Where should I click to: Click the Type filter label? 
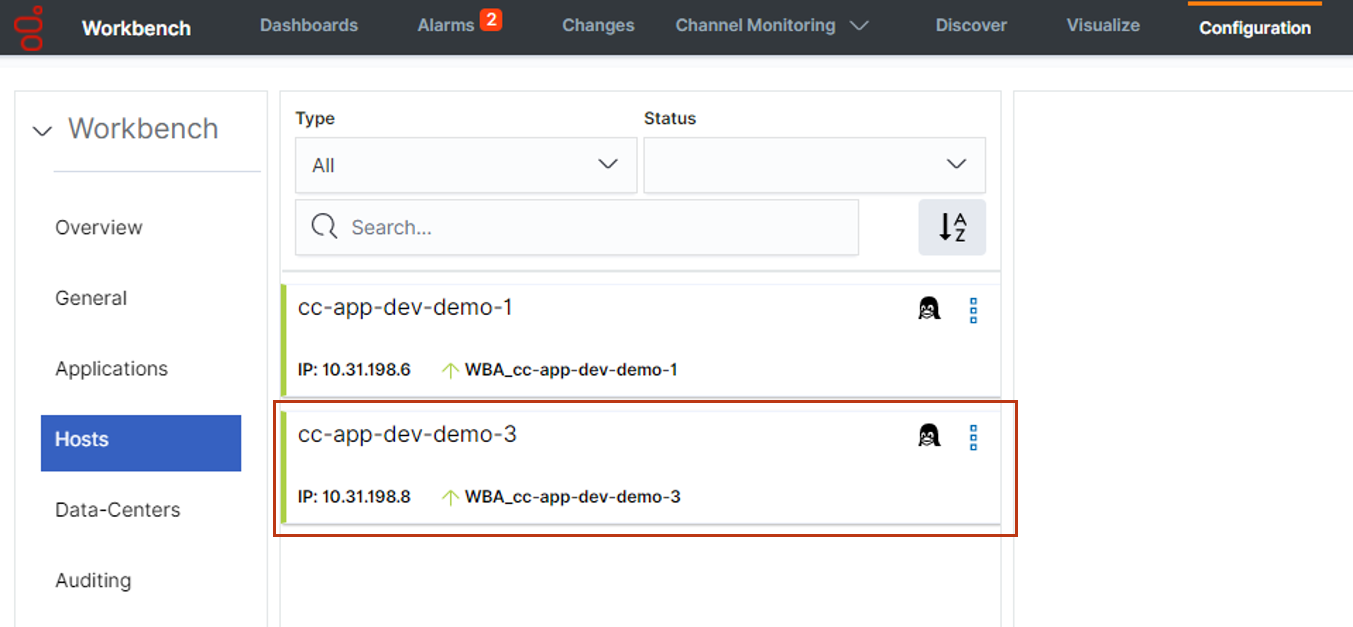pos(315,119)
